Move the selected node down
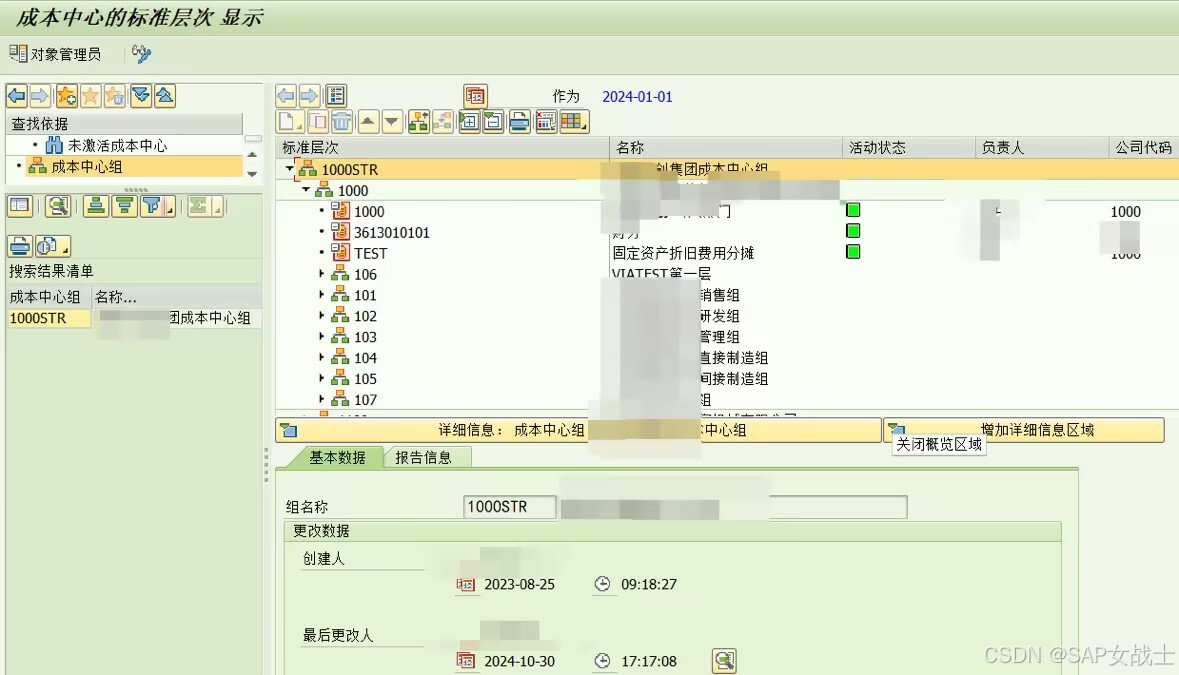Viewport: 1179px width, 675px height. point(392,122)
